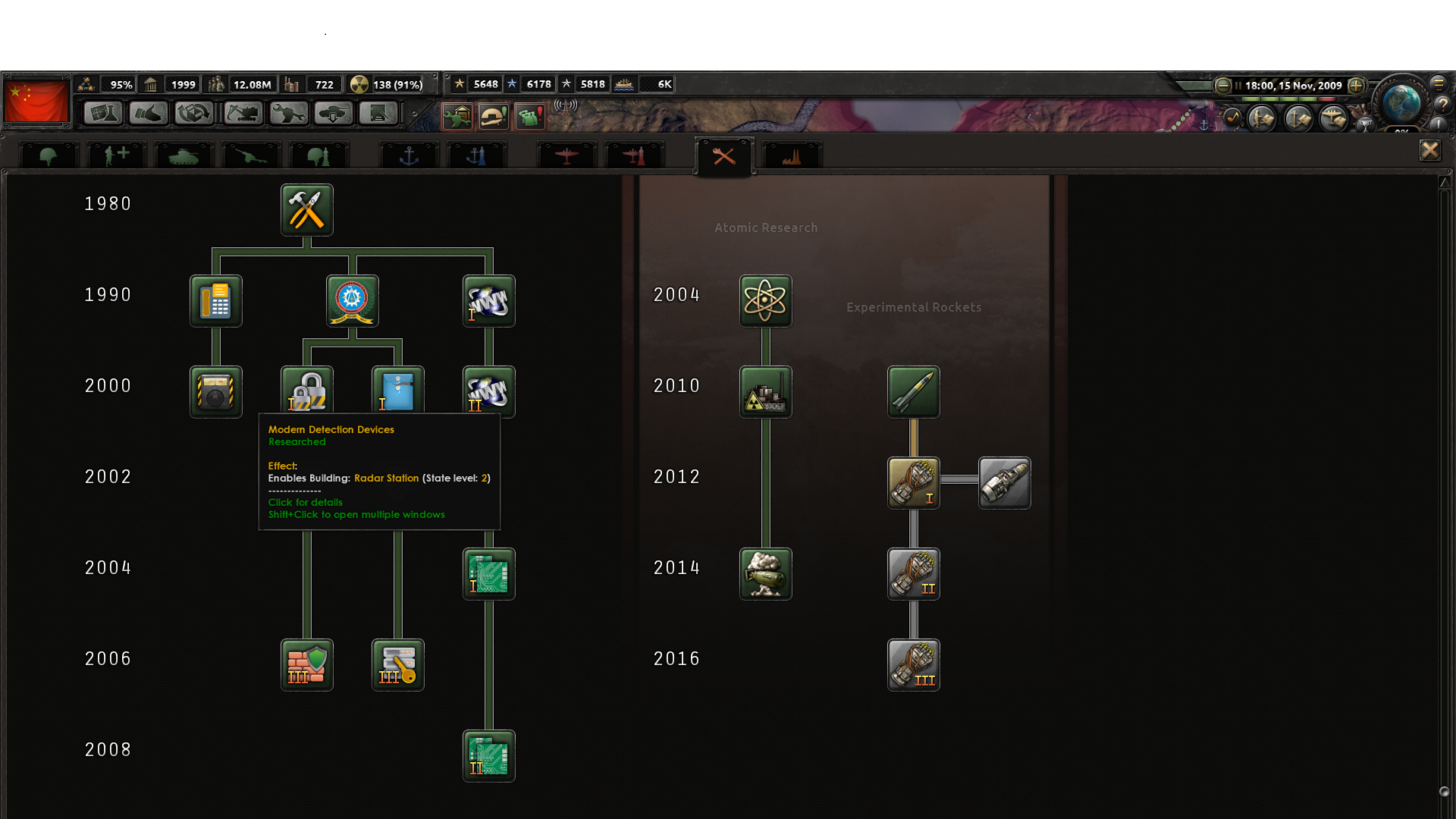Select the circuit board II technology at 2008
The width and height of the screenshot is (1456, 819).
pyautogui.click(x=488, y=756)
